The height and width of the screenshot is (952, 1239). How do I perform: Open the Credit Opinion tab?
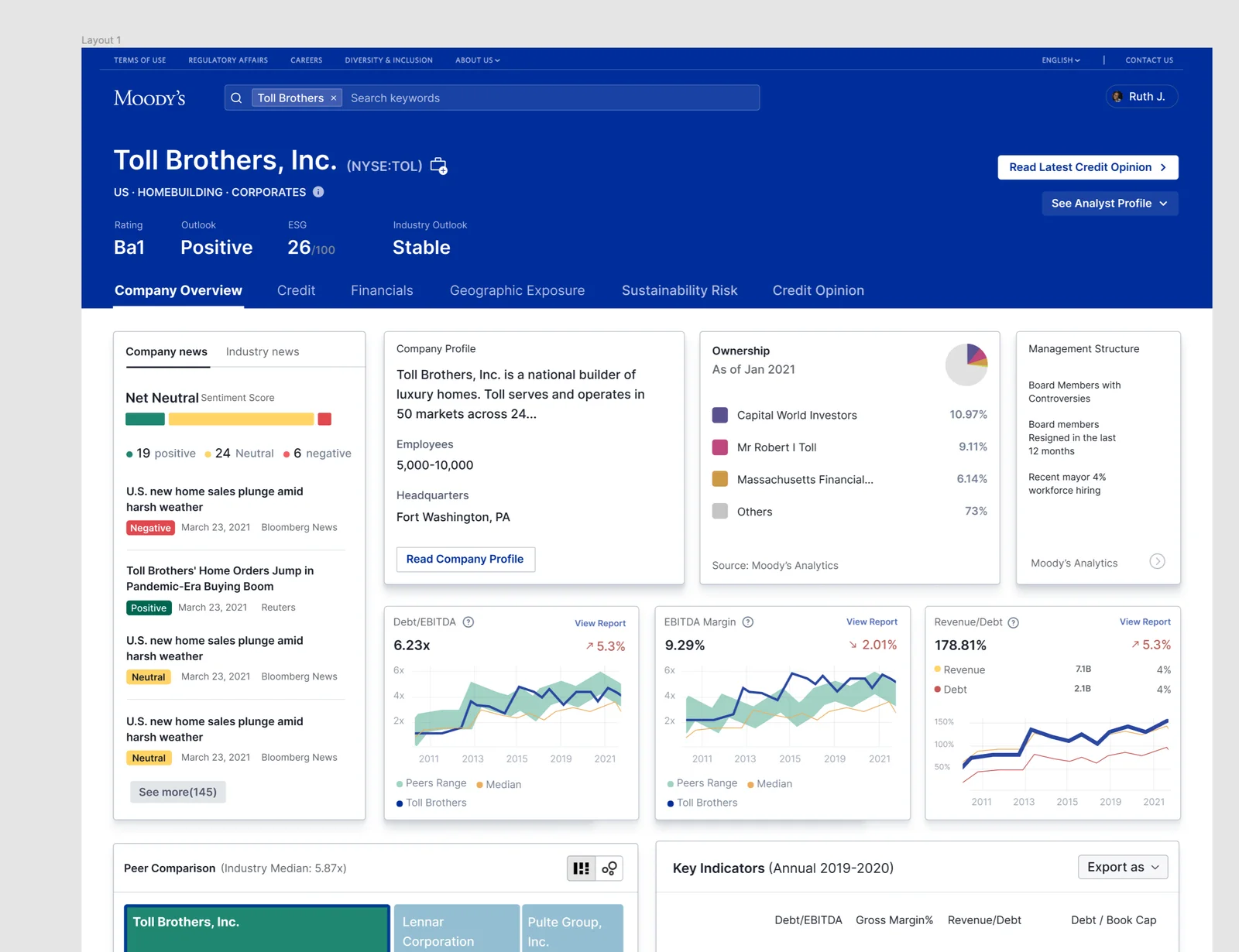point(818,290)
